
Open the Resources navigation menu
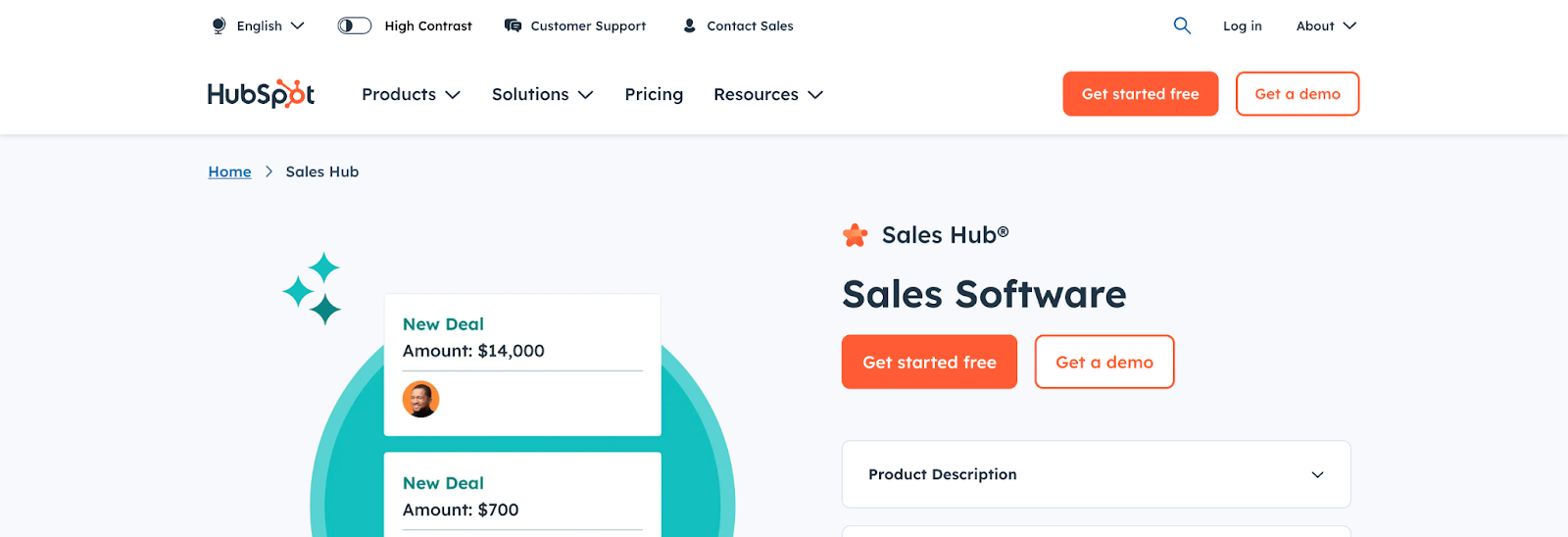click(767, 94)
